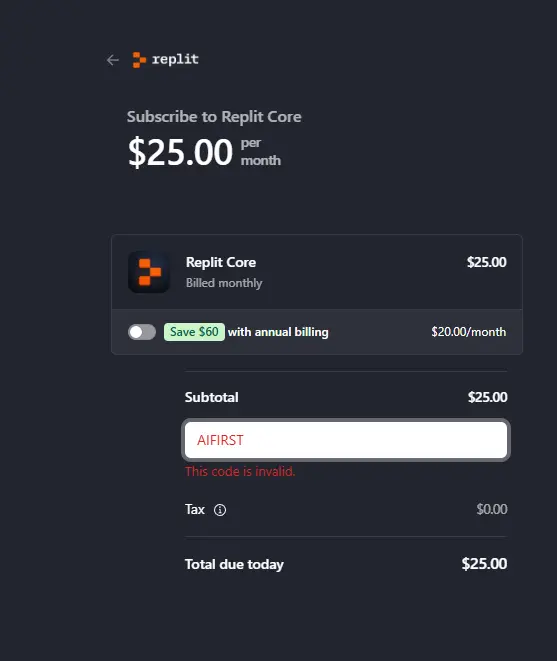This screenshot has height=661, width=557.
Task: Click the Subscribe to Replit Core heading
Action: click(214, 117)
